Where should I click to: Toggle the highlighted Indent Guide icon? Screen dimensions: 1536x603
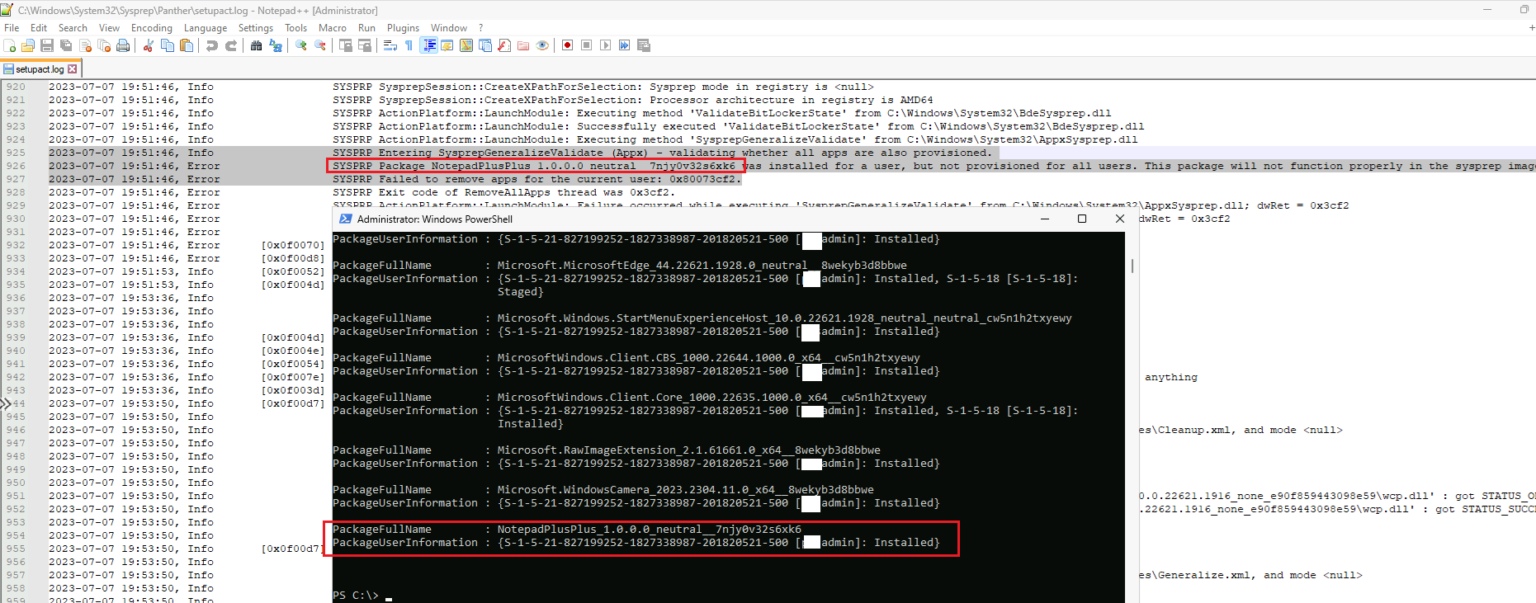[428, 45]
